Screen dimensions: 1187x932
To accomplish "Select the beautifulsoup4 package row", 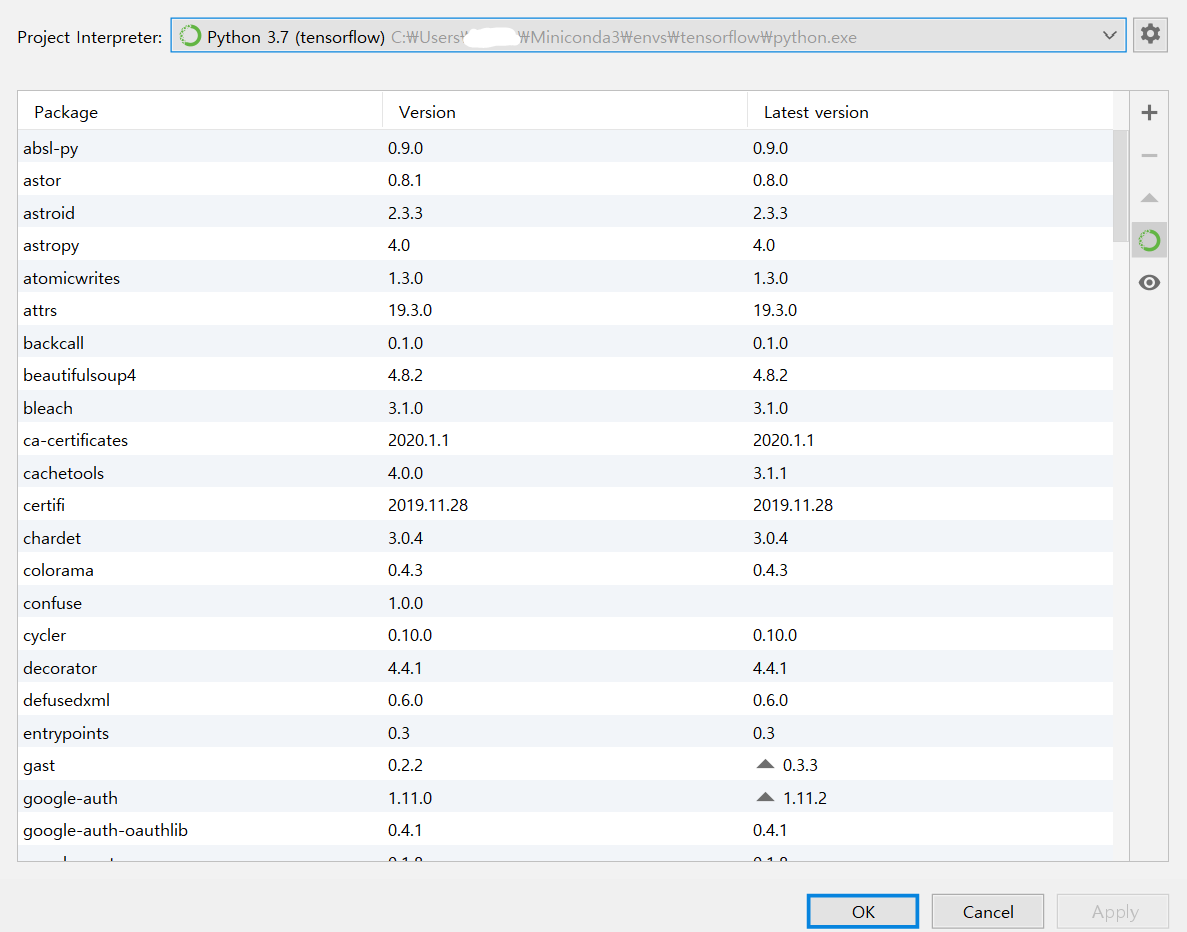I will (565, 376).
